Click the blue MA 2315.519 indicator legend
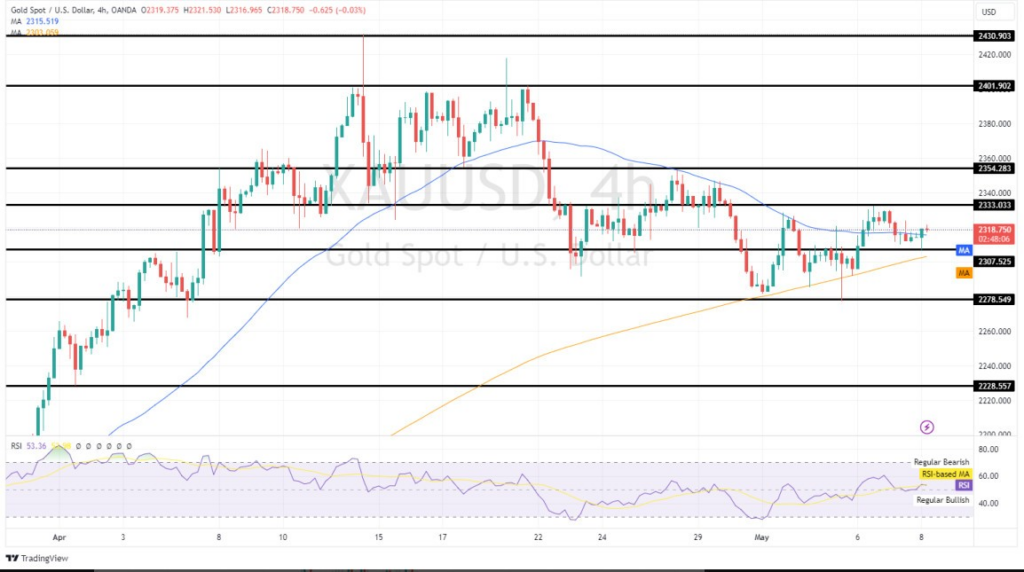The width and height of the screenshot is (1024, 572). coord(34,20)
